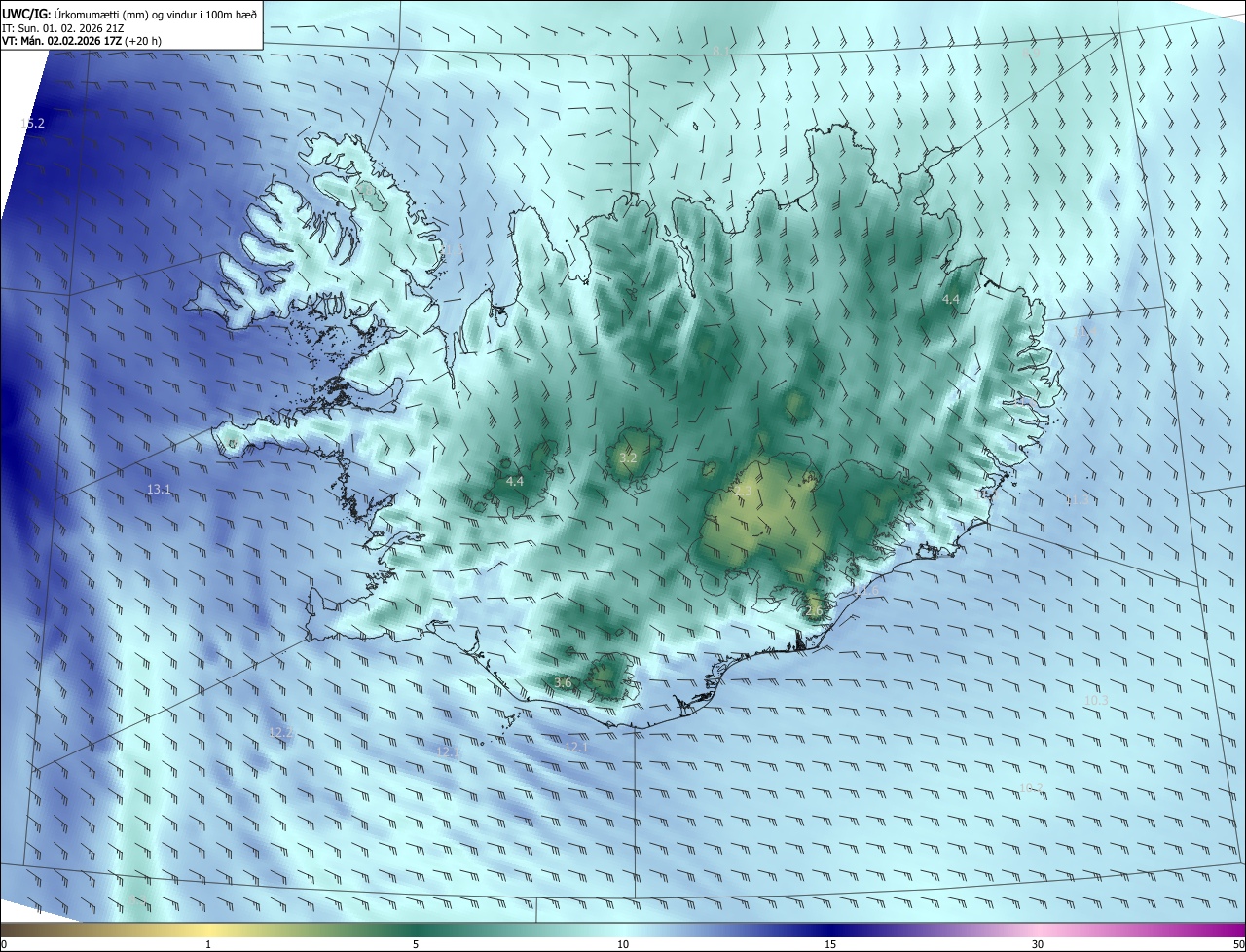The width and height of the screenshot is (1246, 952).
Task: Click the 10.2 value label
Action: tap(1031, 787)
